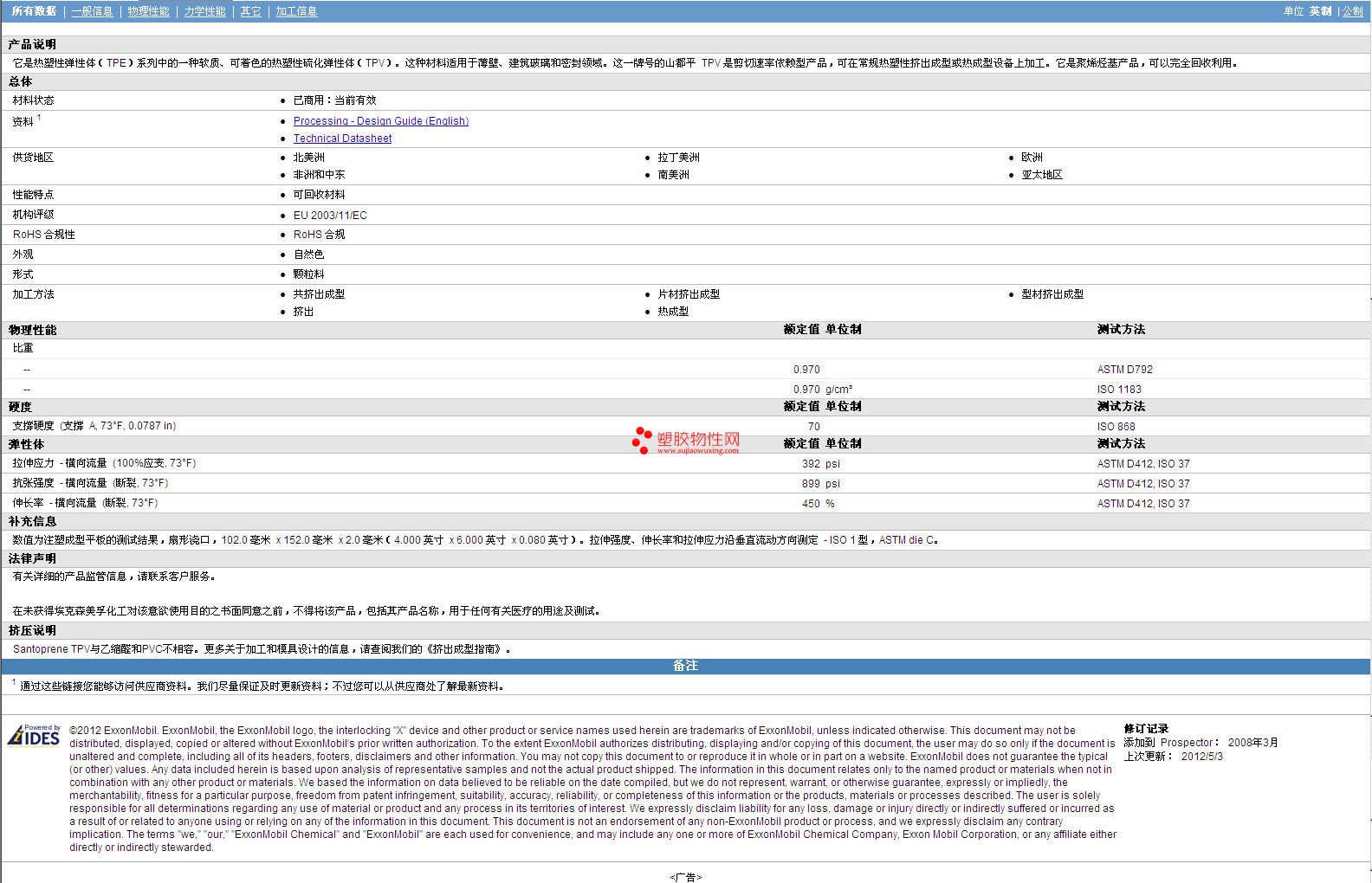Click the RoHS 合规性 row label
The height and width of the screenshot is (883, 1372).
(x=43, y=235)
